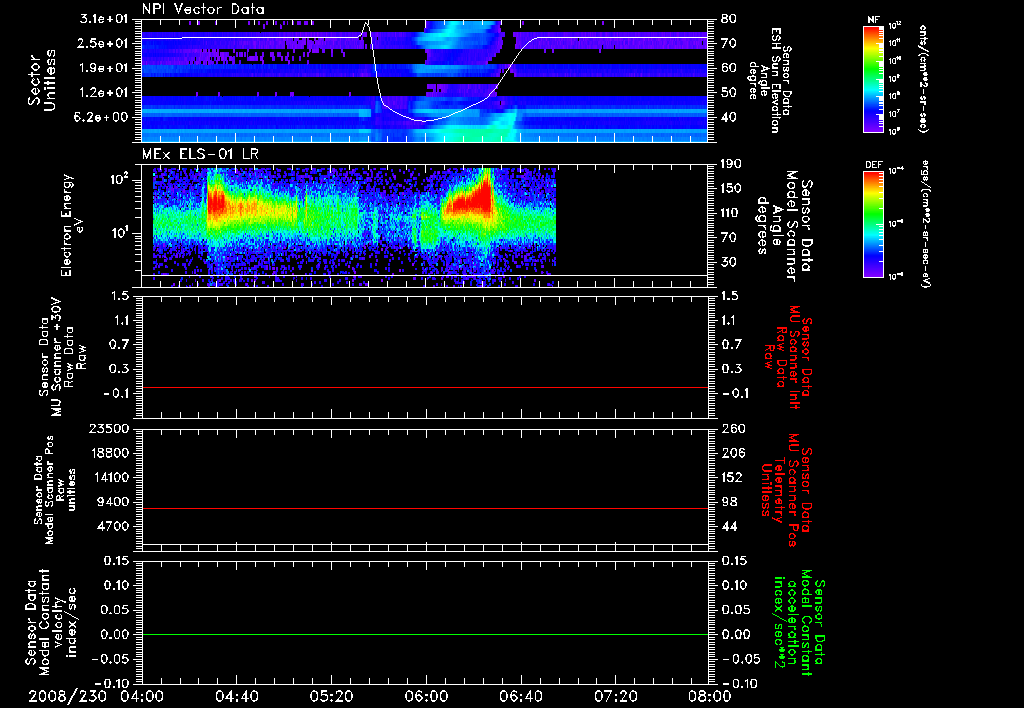
Task: Click the MEx ELS-01 LR panel title
Action: point(202,154)
